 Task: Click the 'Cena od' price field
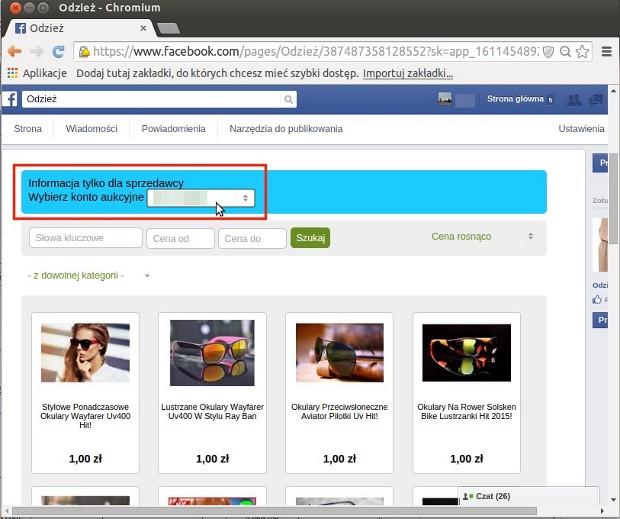coord(180,238)
